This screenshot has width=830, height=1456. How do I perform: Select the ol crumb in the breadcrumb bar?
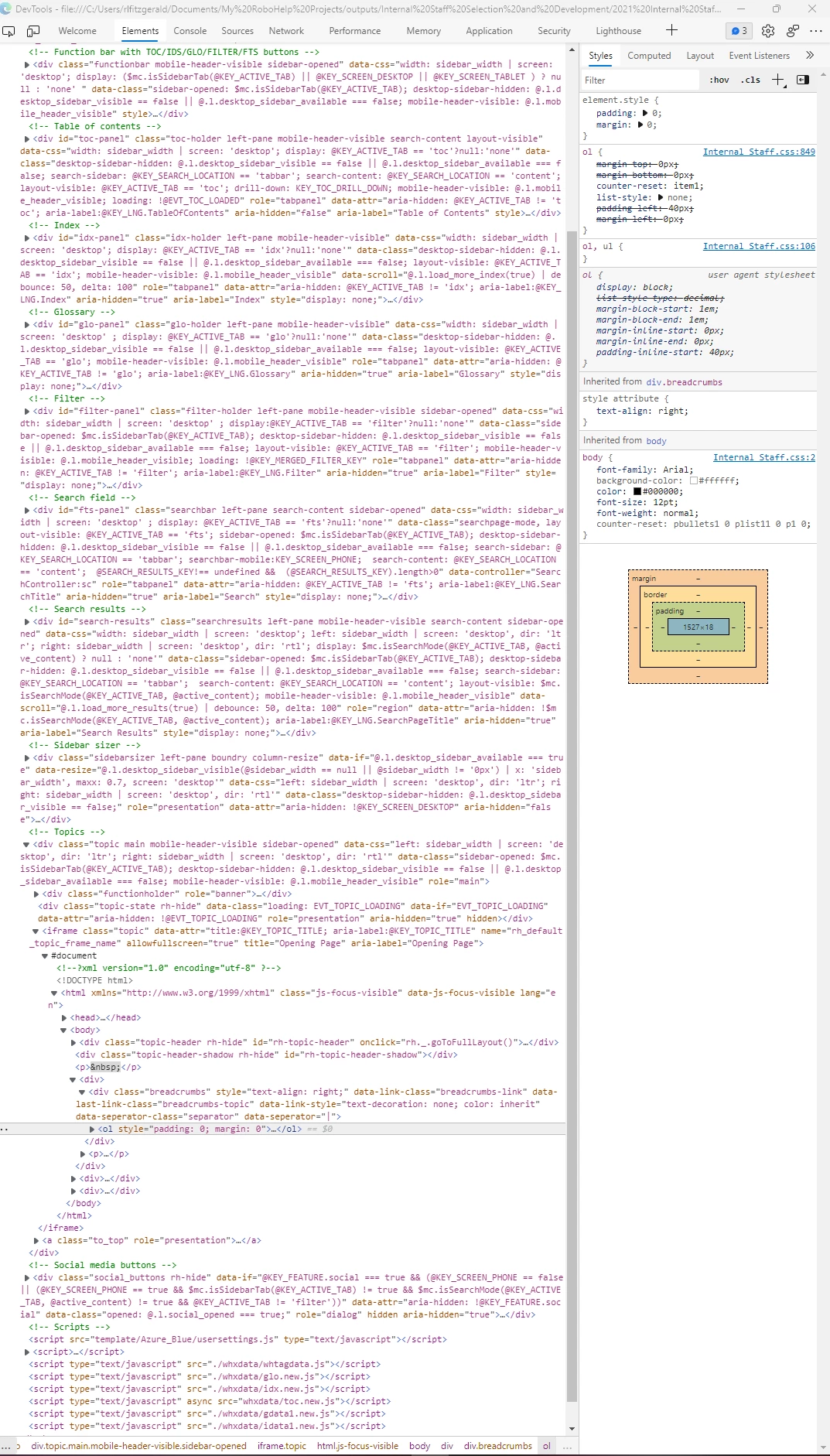click(x=546, y=1446)
